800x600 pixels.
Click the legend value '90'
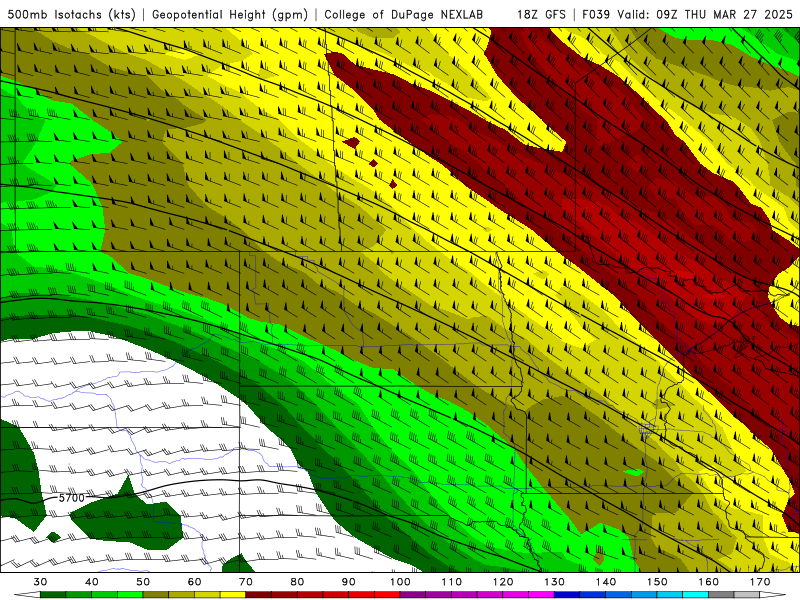(x=349, y=582)
